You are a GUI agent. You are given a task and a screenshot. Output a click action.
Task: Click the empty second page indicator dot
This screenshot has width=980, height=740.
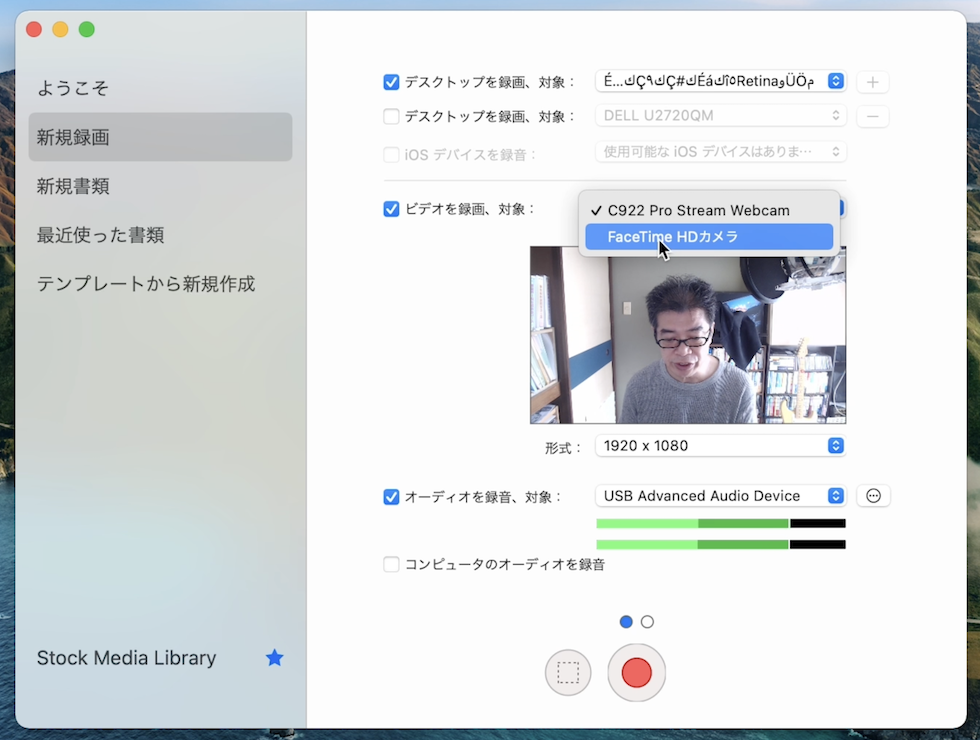647,621
